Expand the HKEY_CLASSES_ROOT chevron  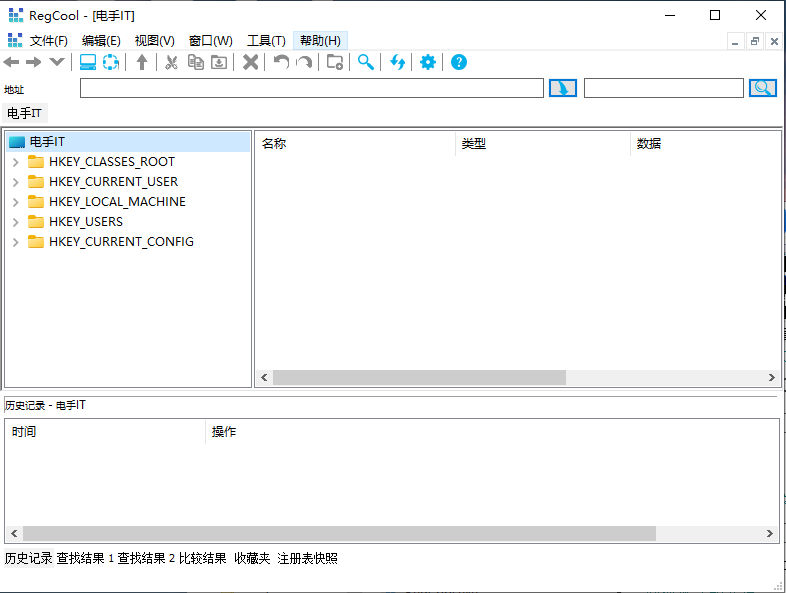click(x=16, y=162)
